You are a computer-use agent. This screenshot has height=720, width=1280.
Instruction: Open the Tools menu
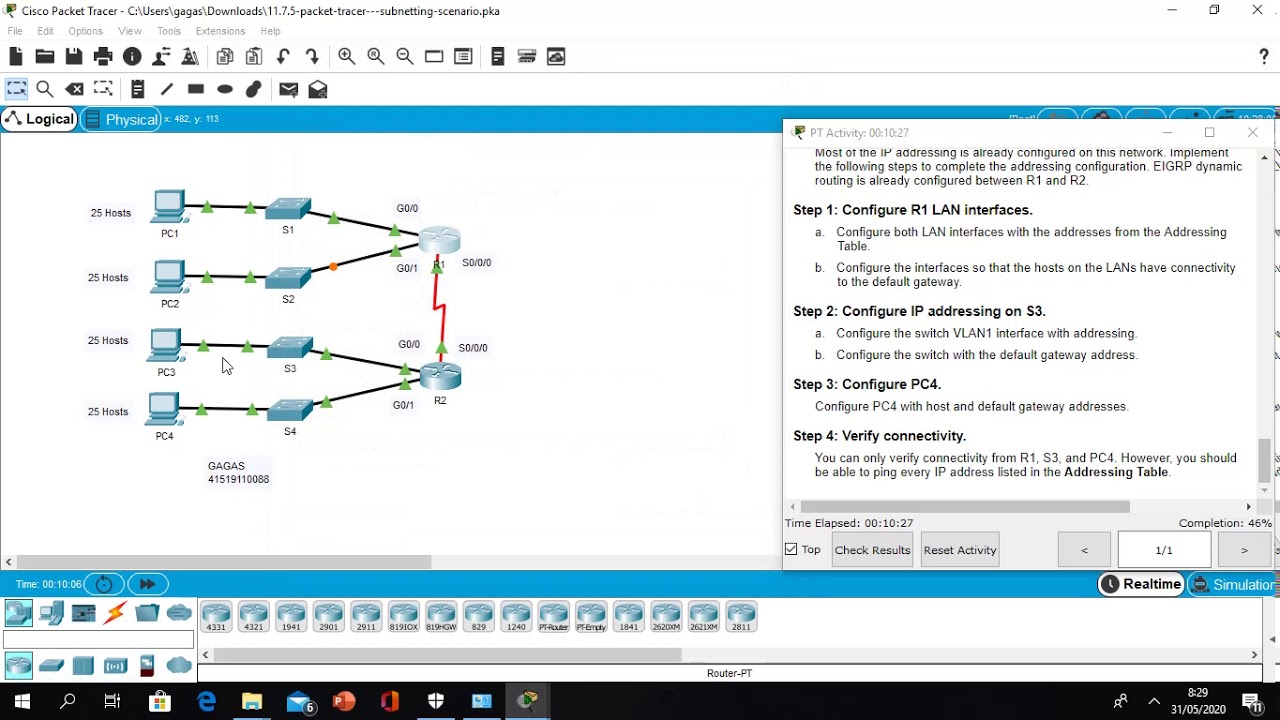pyautogui.click(x=169, y=31)
